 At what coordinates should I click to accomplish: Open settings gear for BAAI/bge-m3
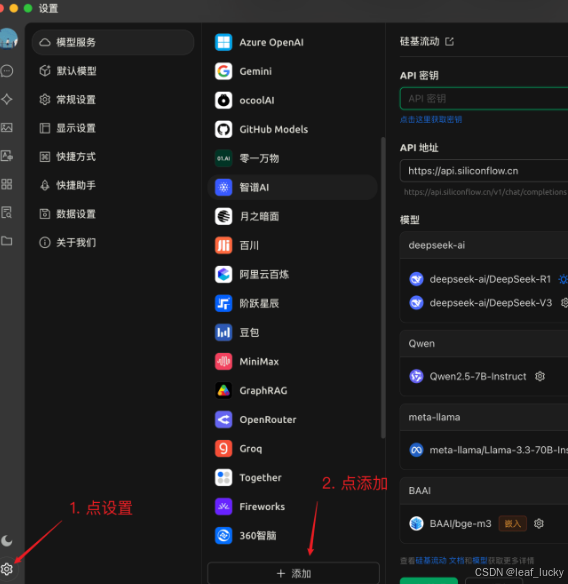pyautogui.click(x=539, y=524)
